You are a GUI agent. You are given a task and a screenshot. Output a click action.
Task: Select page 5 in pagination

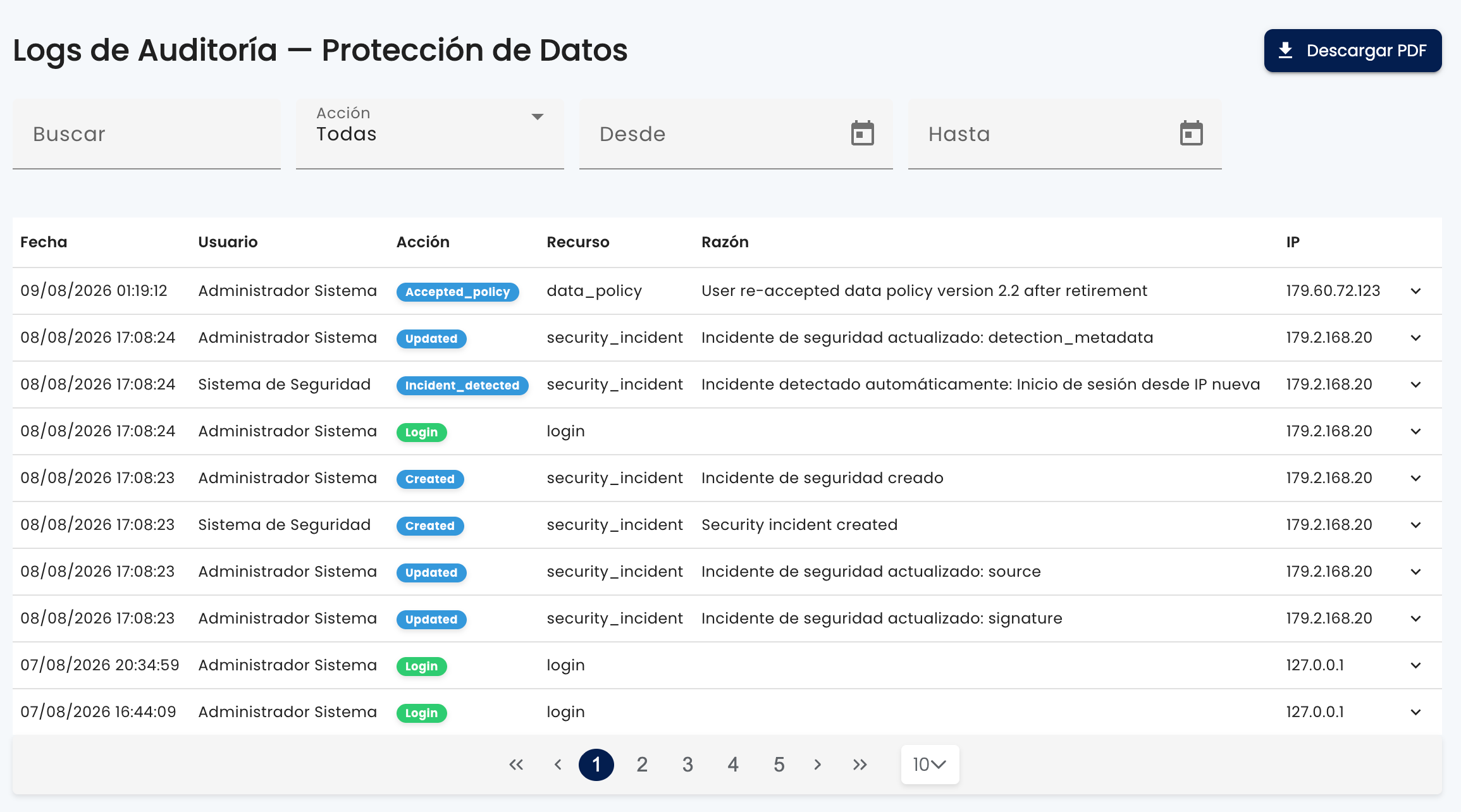click(779, 765)
